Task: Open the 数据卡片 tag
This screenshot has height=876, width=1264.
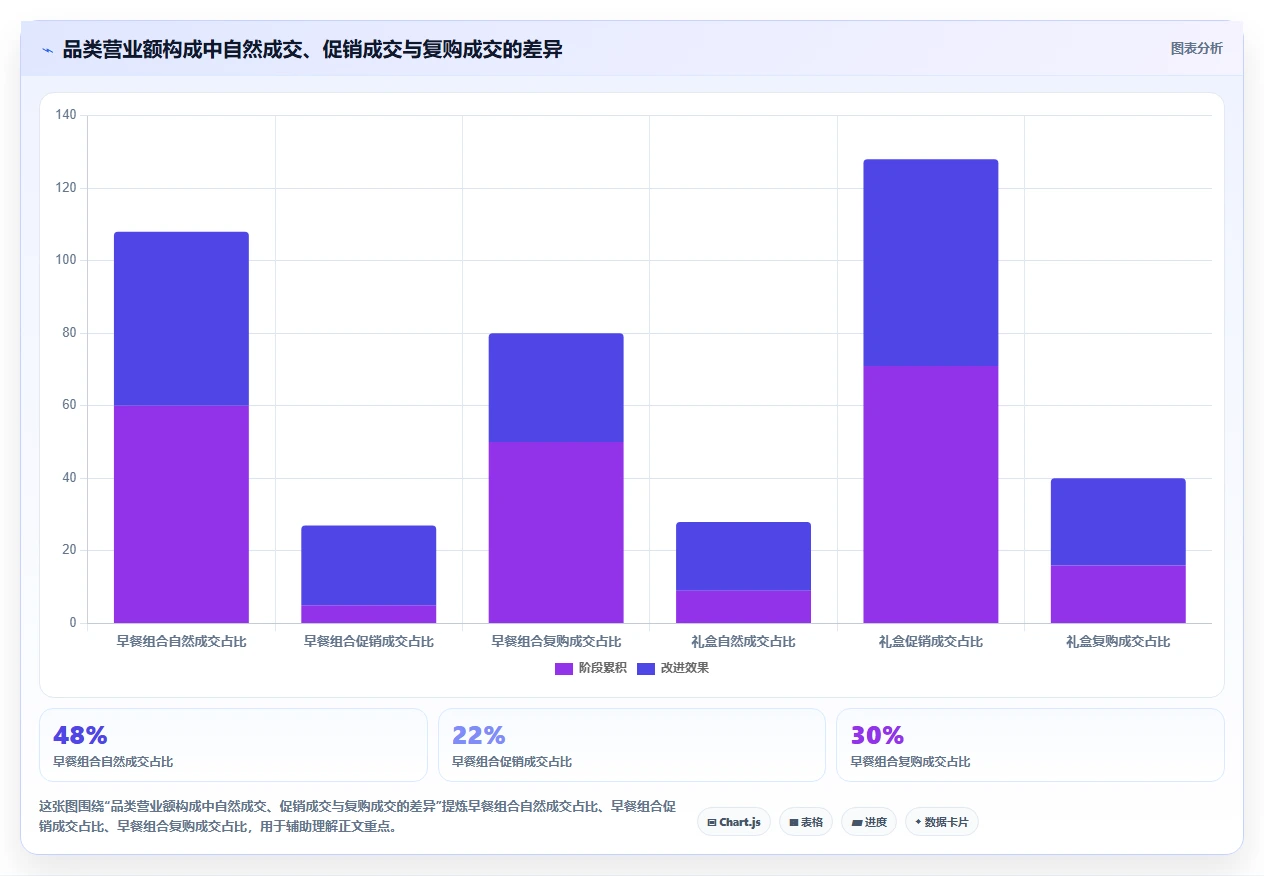Action: pyautogui.click(x=942, y=822)
